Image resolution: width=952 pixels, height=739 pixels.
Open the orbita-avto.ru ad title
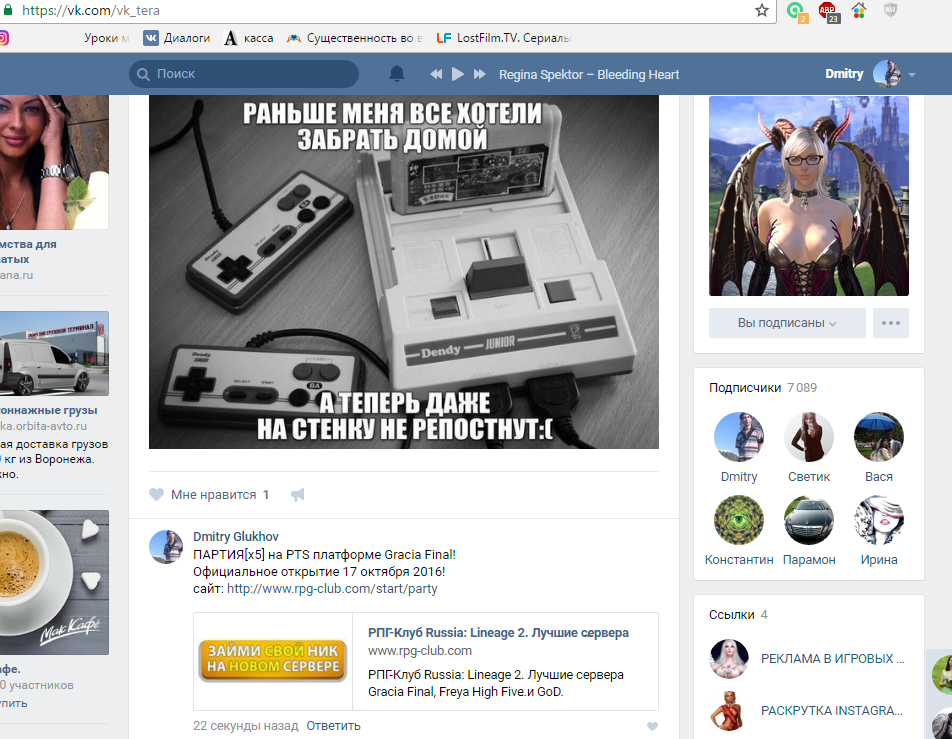(x=49, y=410)
